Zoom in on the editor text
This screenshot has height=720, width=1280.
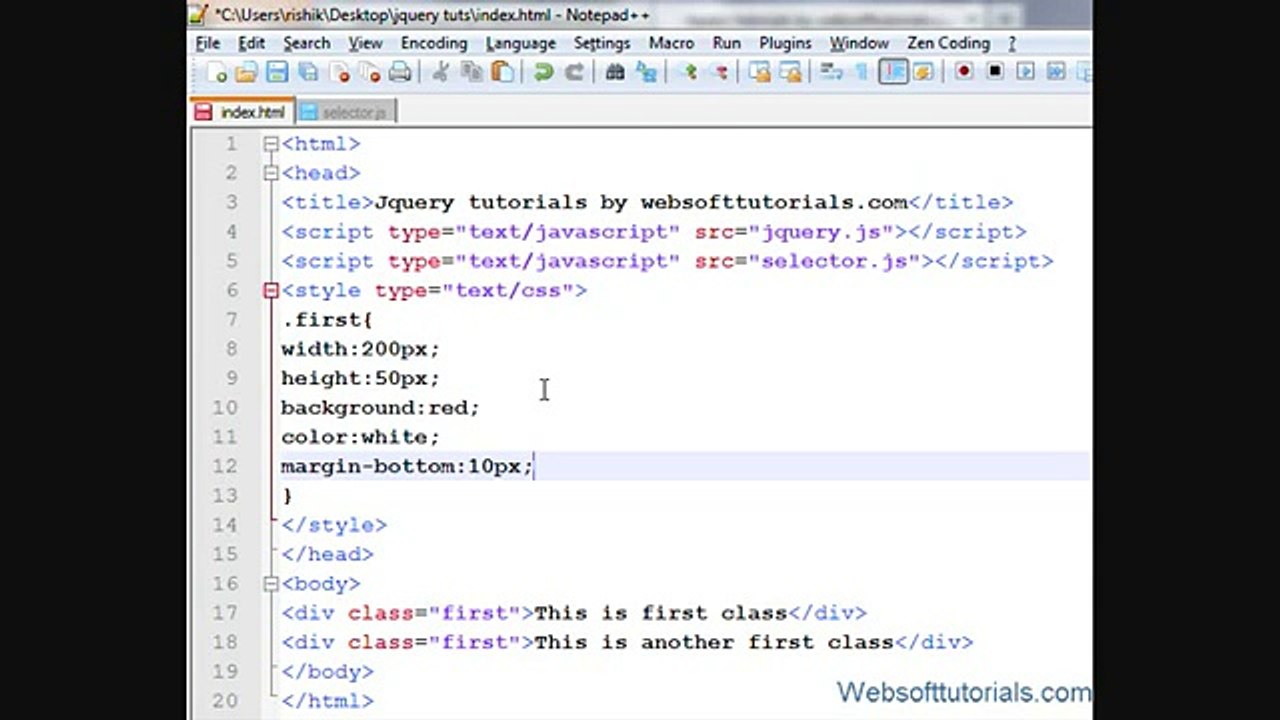click(690, 72)
